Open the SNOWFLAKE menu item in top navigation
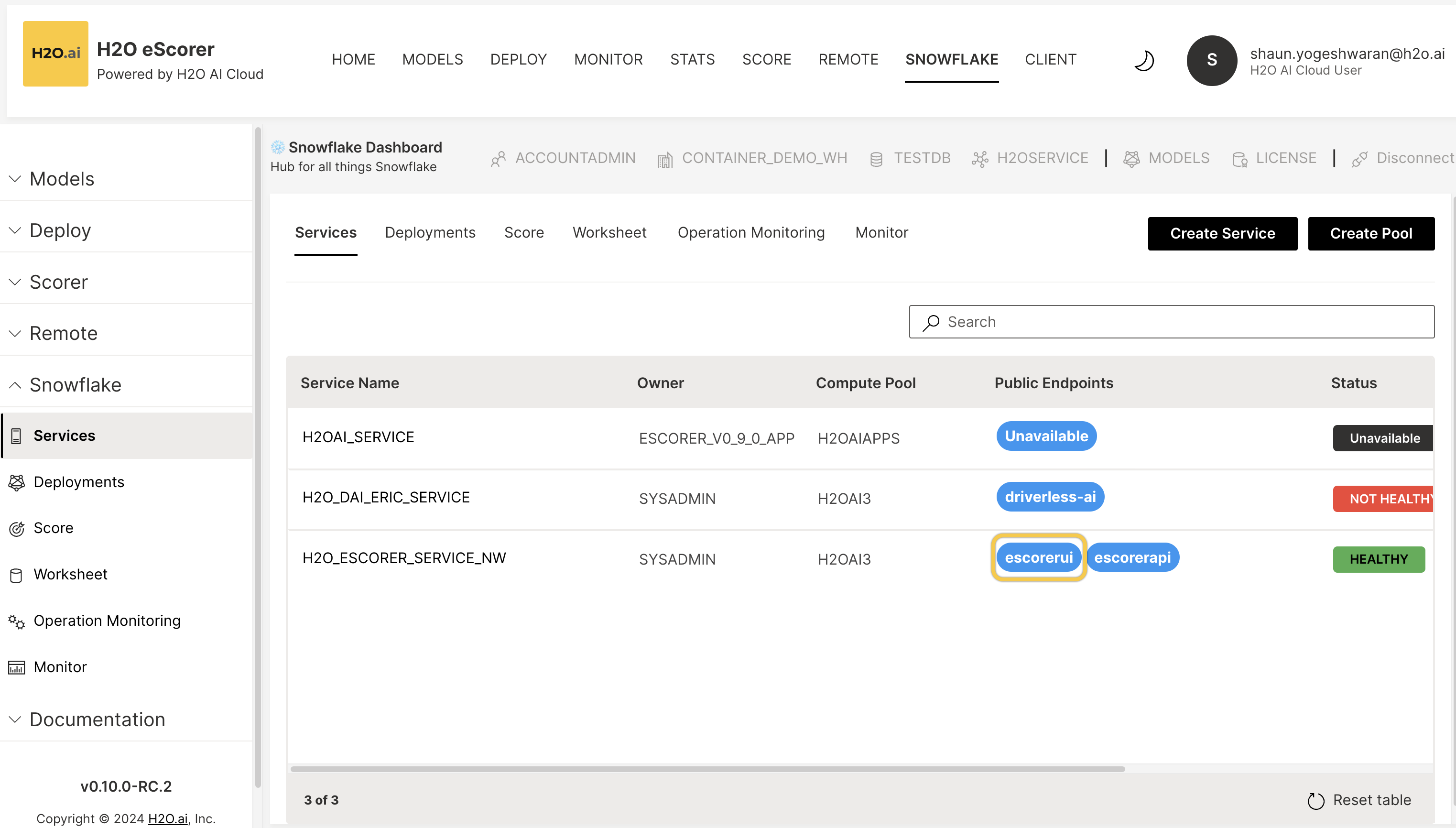1456x828 pixels. click(952, 59)
